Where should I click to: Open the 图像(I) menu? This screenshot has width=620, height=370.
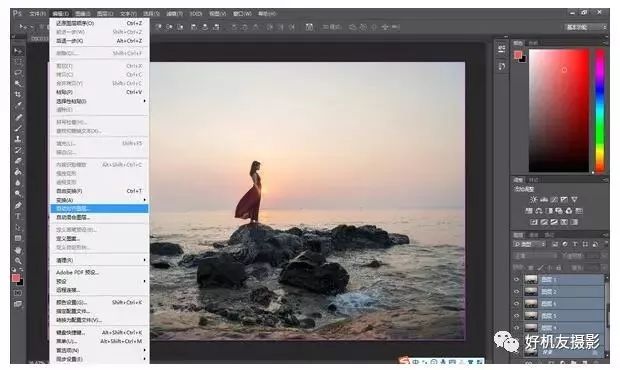point(82,14)
